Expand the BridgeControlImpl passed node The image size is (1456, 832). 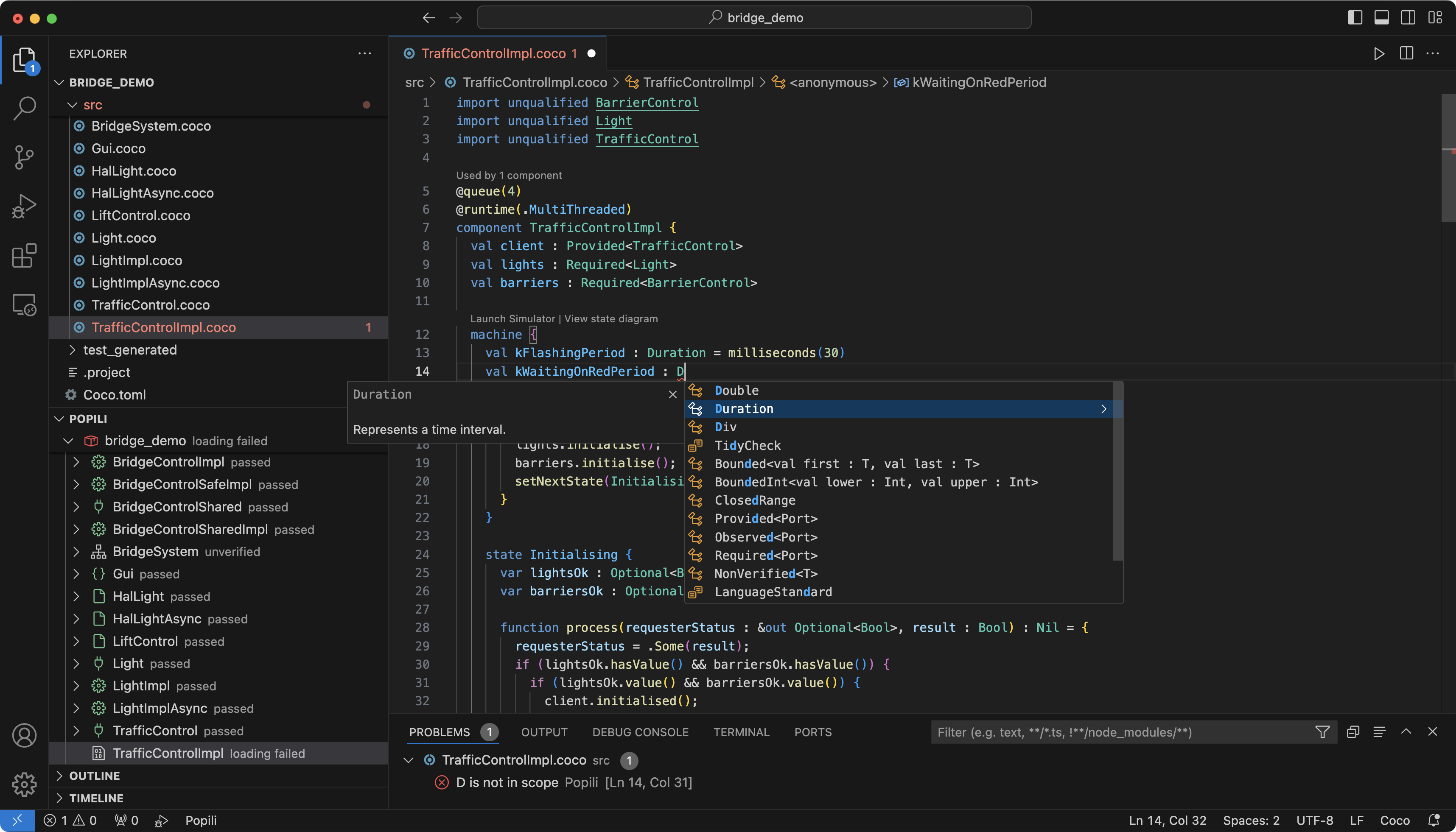point(76,462)
